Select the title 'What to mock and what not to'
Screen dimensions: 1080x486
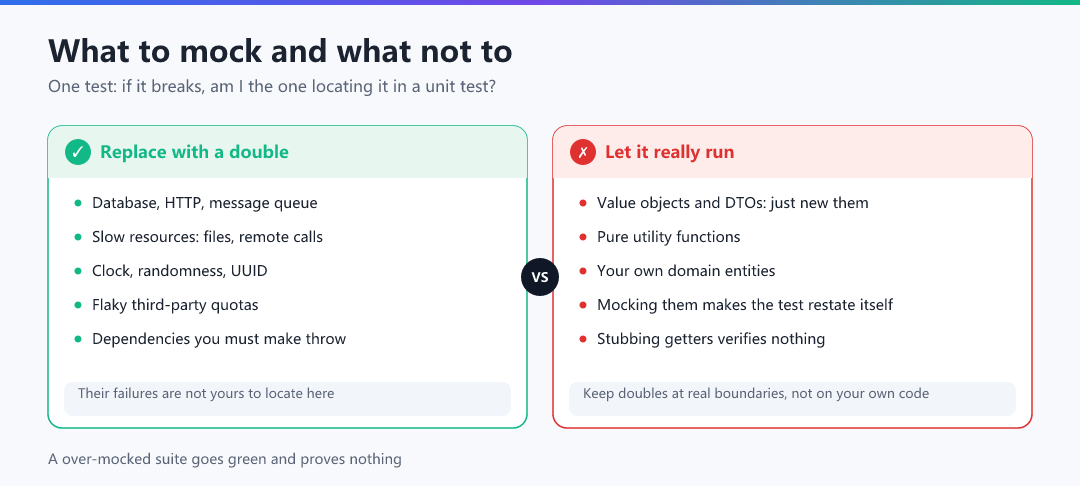pos(280,52)
